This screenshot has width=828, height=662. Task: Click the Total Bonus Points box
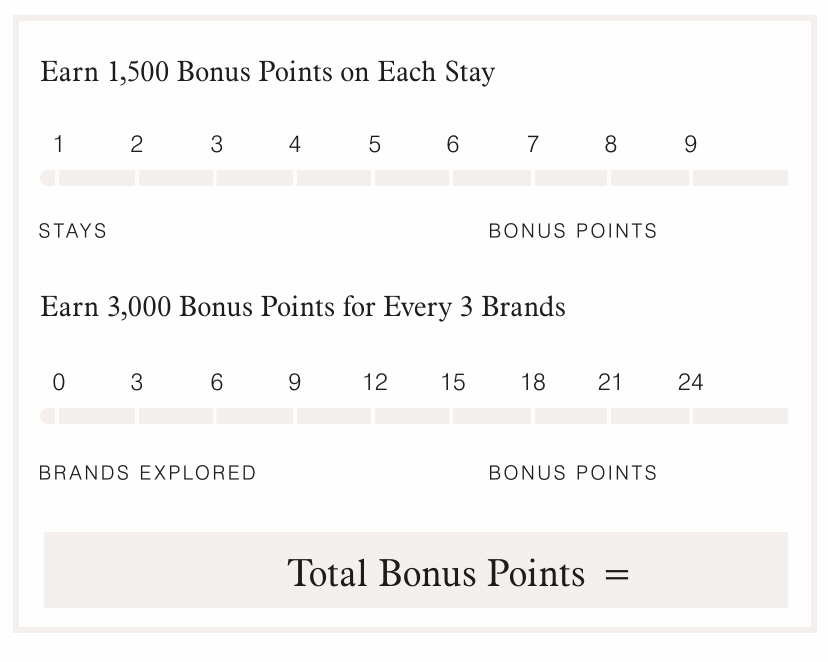[x=415, y=571]
